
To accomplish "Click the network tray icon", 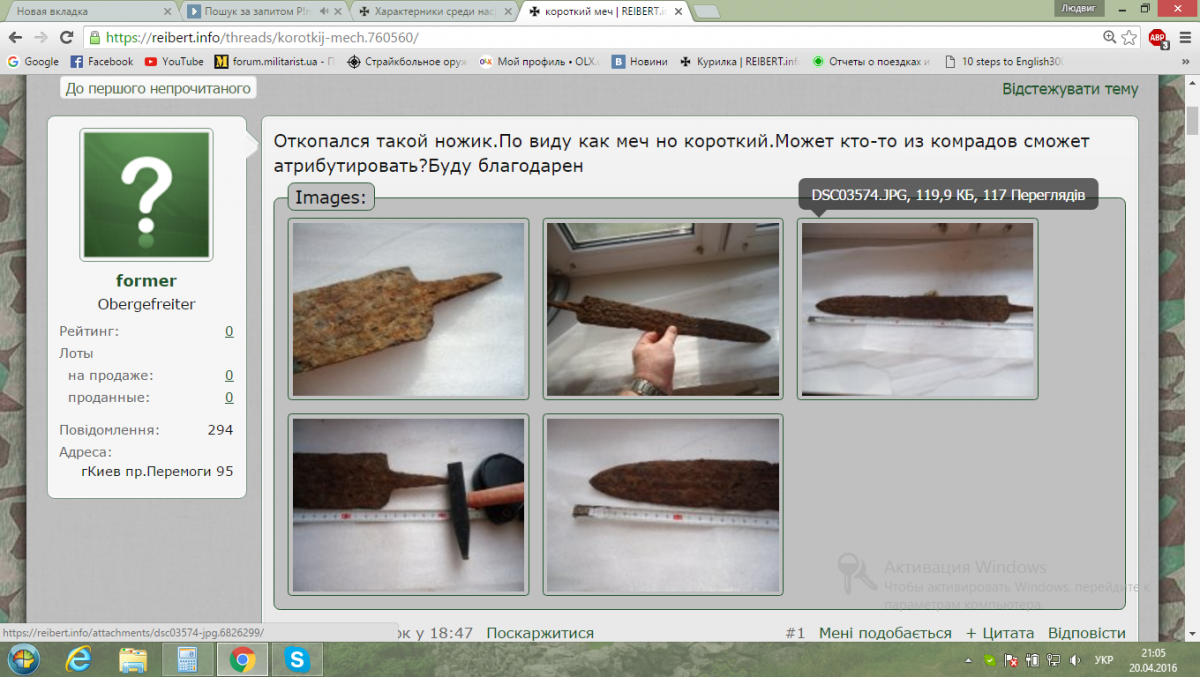I will pos(1053,661).
